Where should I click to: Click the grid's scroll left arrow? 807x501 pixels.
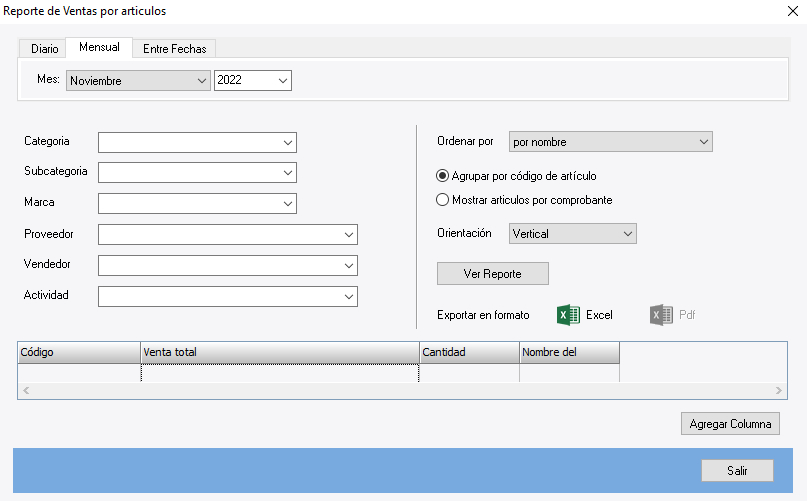click(26, 391)
